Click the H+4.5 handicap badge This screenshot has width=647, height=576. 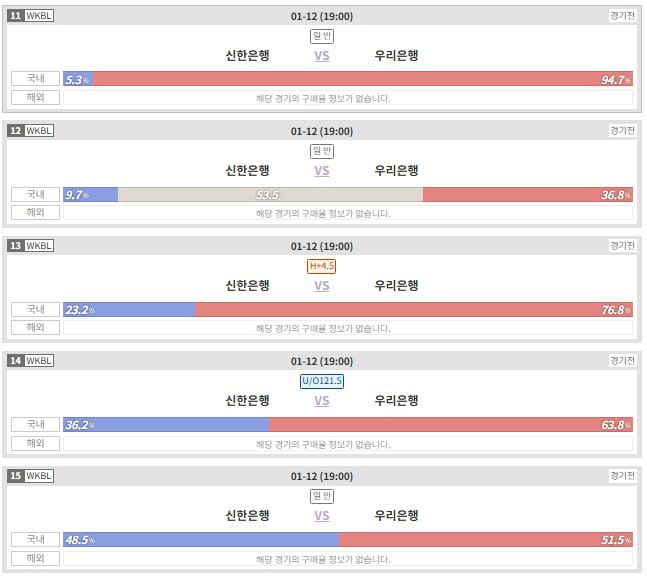(322, 266)
